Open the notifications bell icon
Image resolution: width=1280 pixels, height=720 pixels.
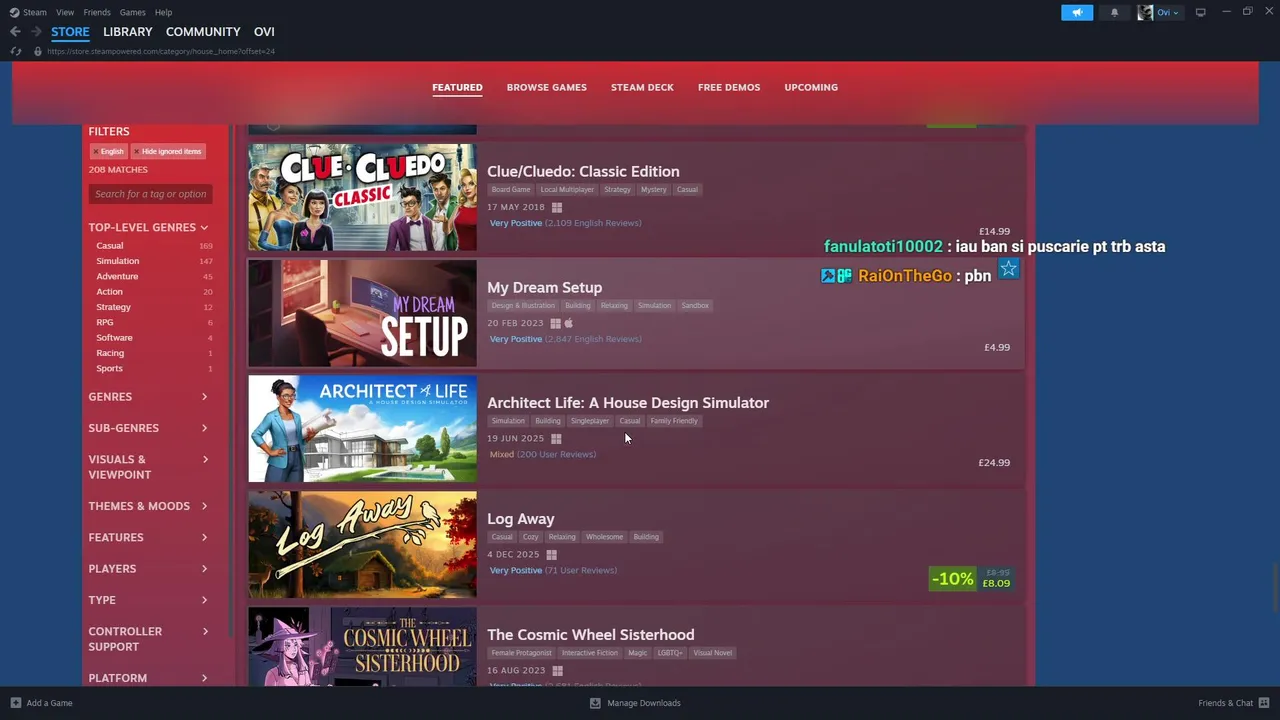[x=1114, y=12]
